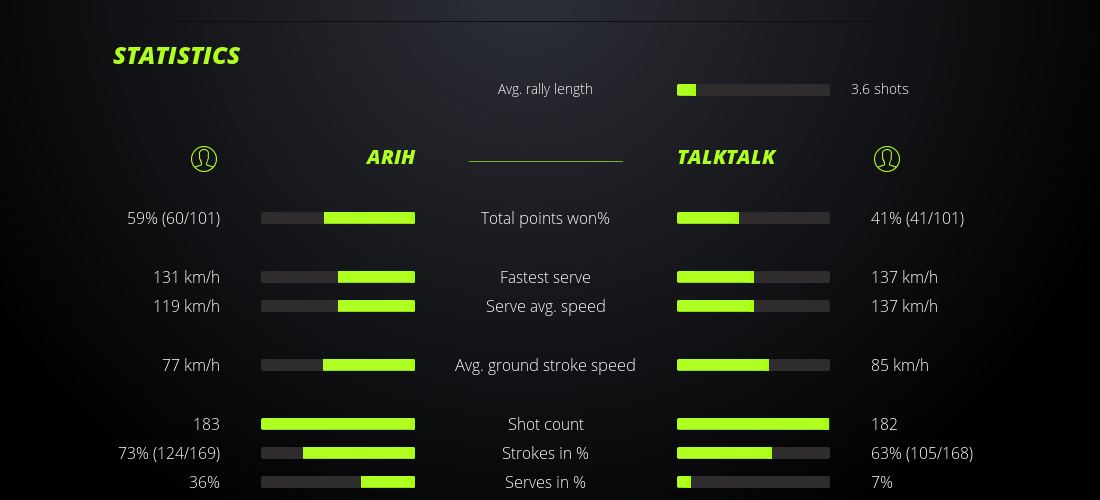The image size is (1100, 500).
Task: Click TALKTALK's 63% (105/168) value
Action: [921, 453]
